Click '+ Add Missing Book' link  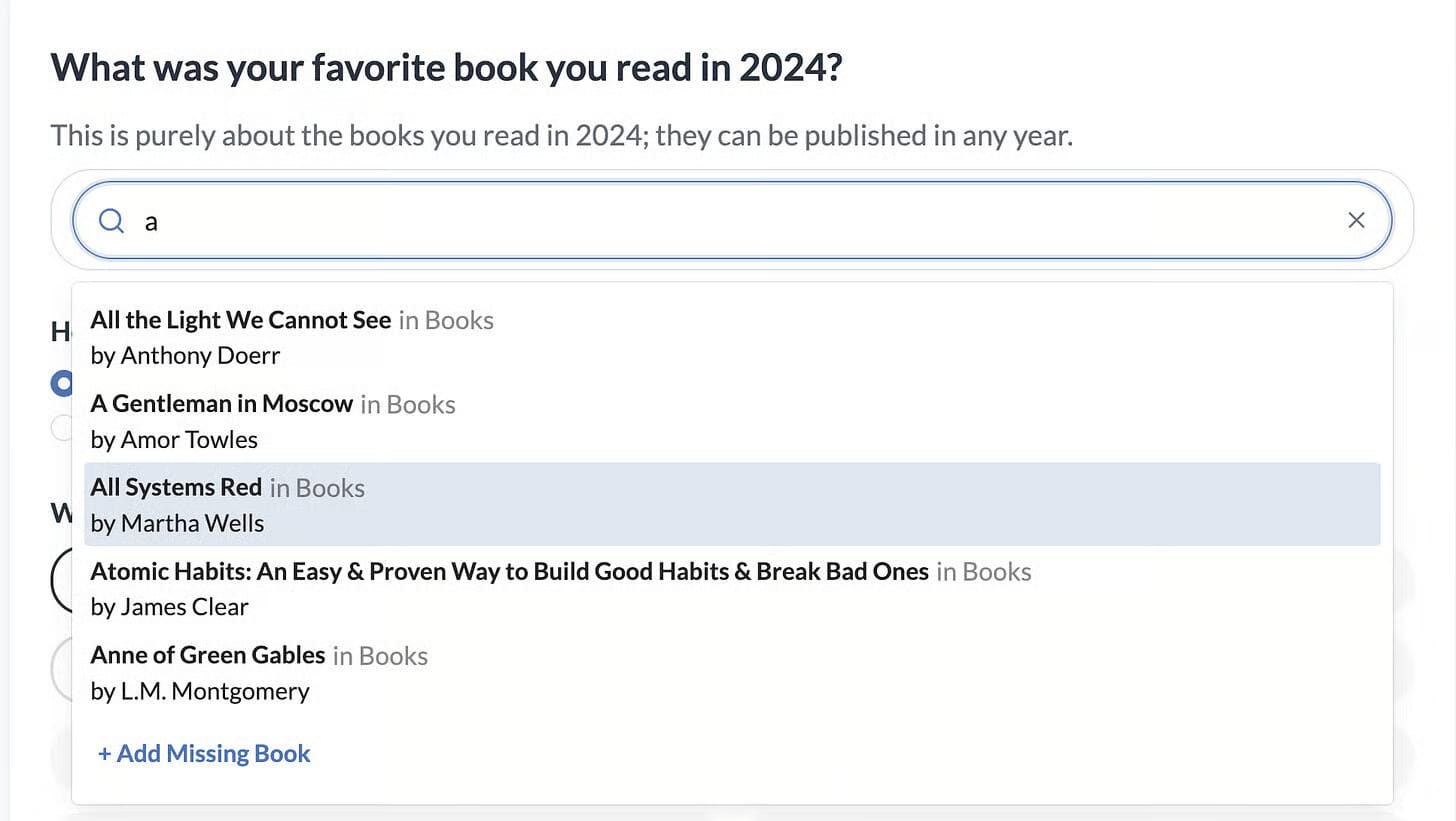click(203, 753)
